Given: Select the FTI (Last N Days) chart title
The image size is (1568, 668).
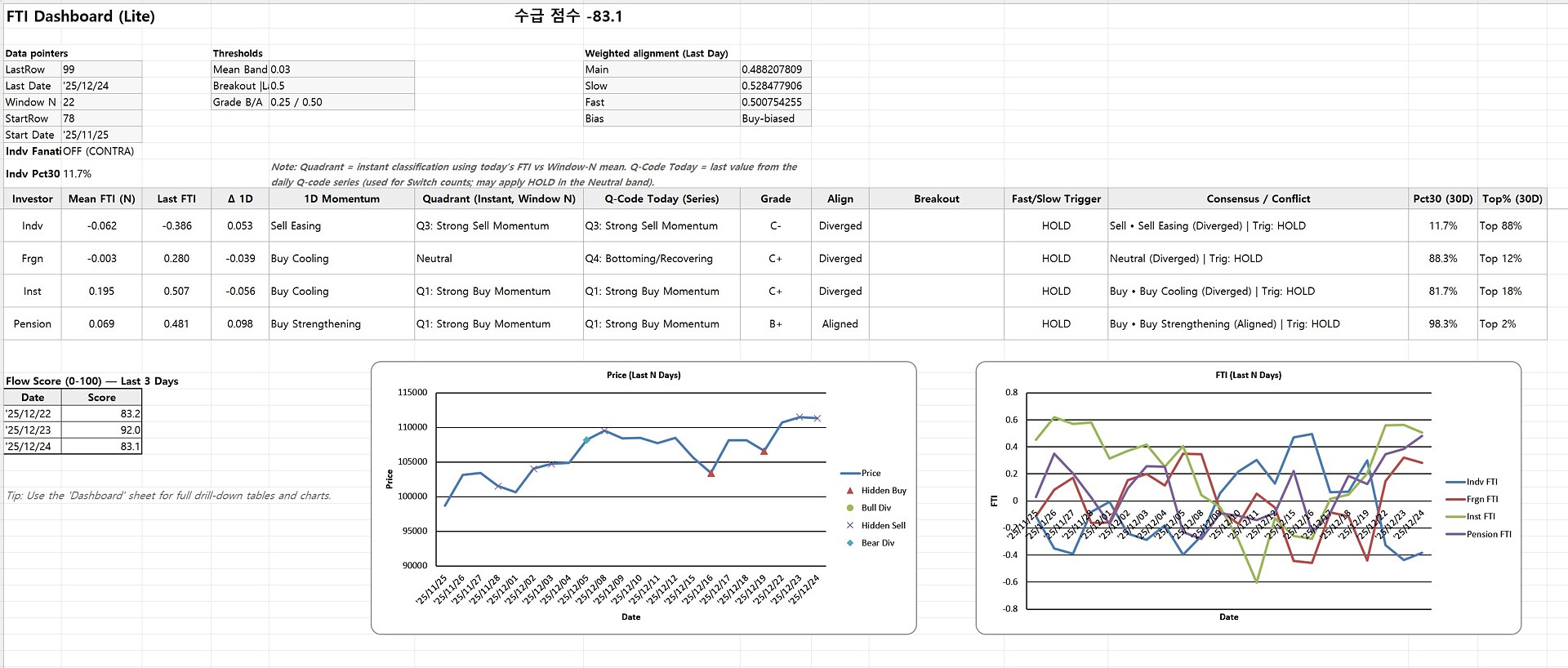Looking at the screenshot, I should click(x=1248, y=376).
